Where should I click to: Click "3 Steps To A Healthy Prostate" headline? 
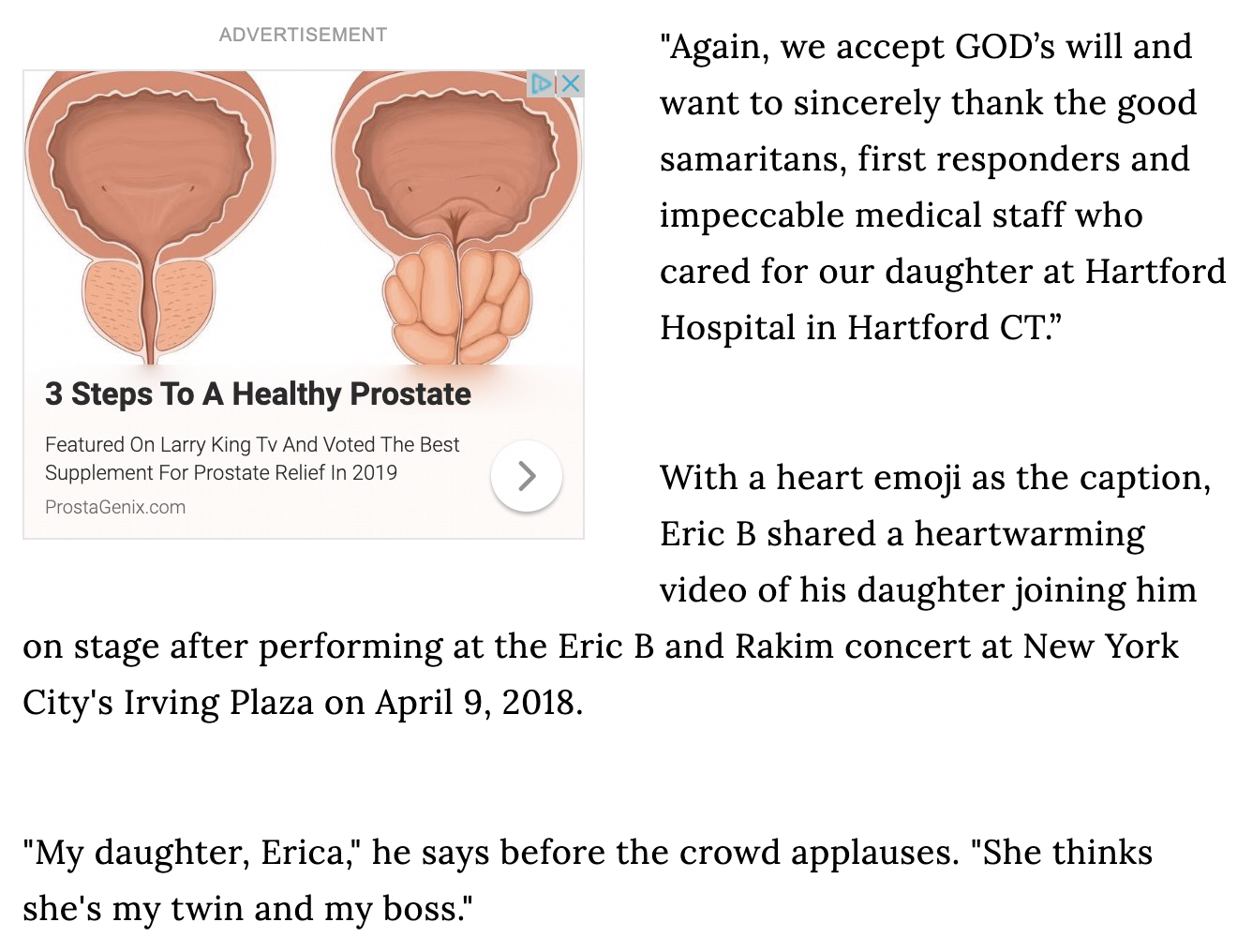point(258,394)
